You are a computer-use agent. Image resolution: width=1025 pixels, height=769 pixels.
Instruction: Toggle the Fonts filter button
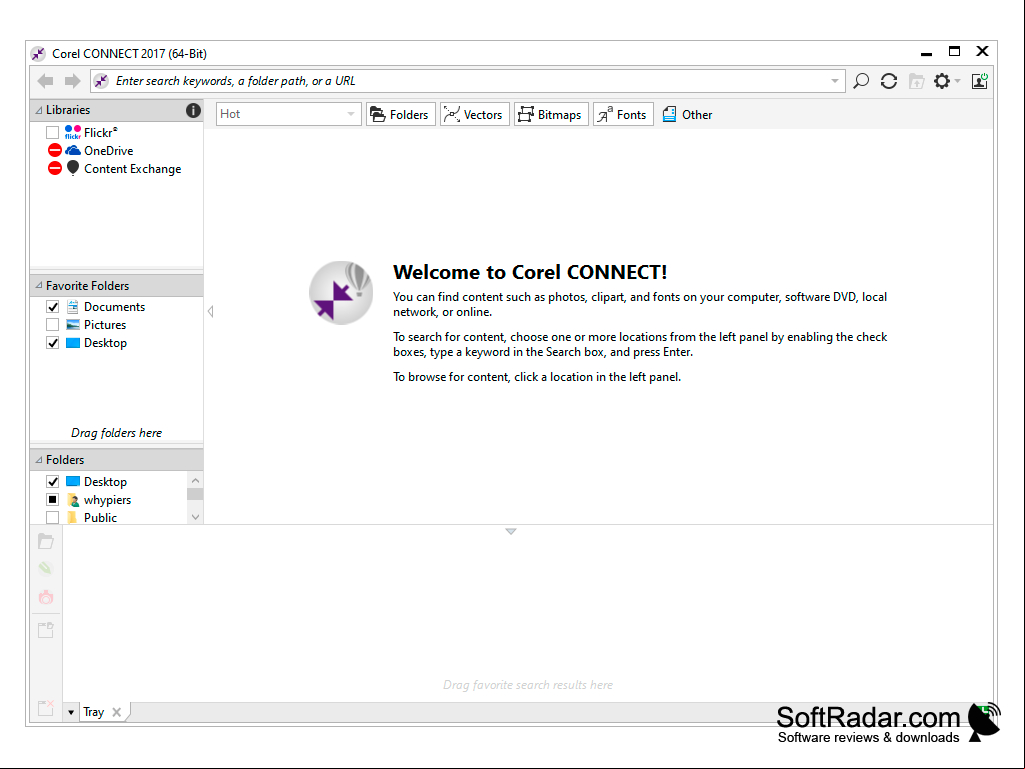[622, 114]
